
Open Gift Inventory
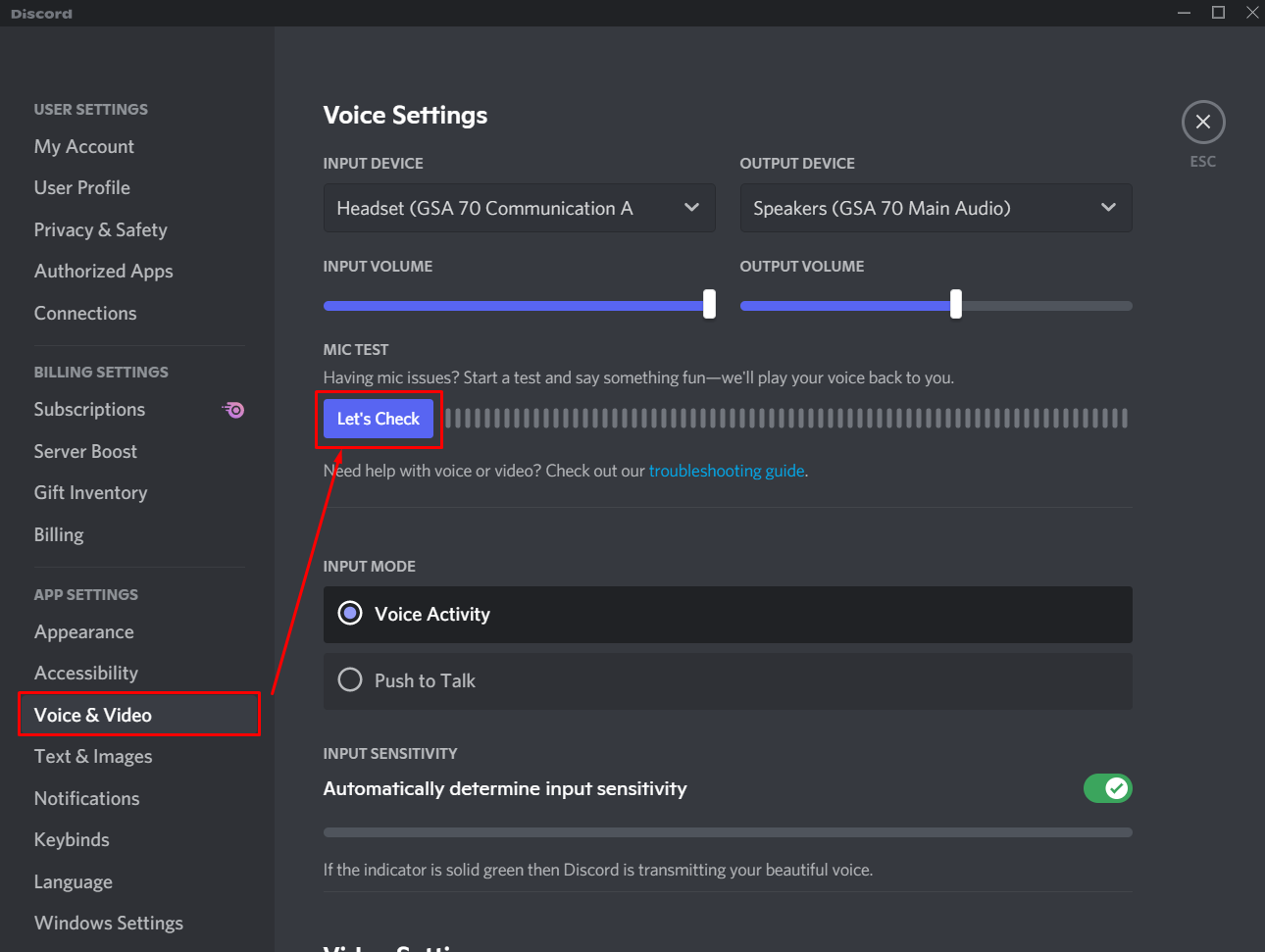pyautogui.click(x=91, y=492)
